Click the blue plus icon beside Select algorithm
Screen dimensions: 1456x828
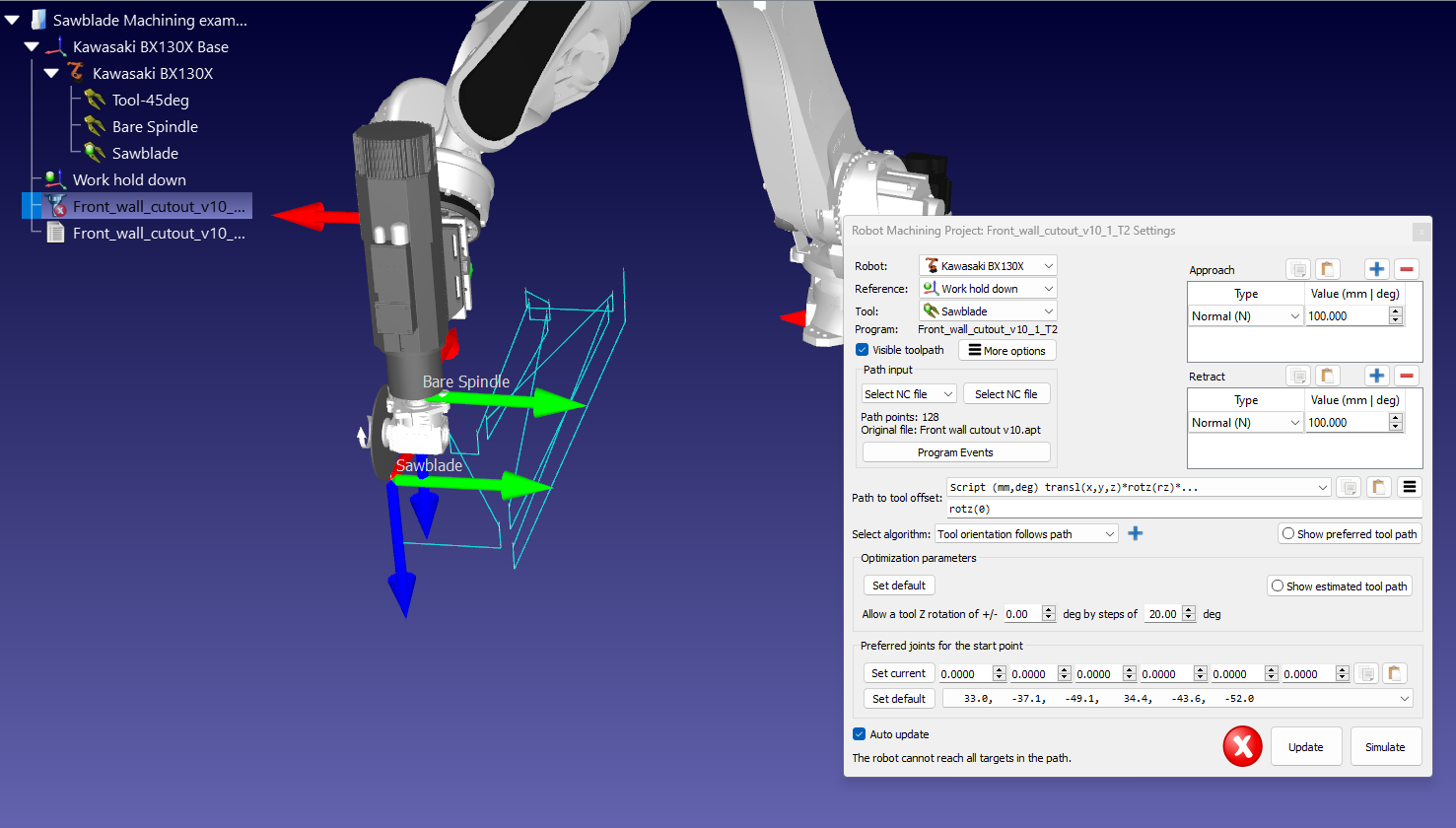(x=1136, y=533)
